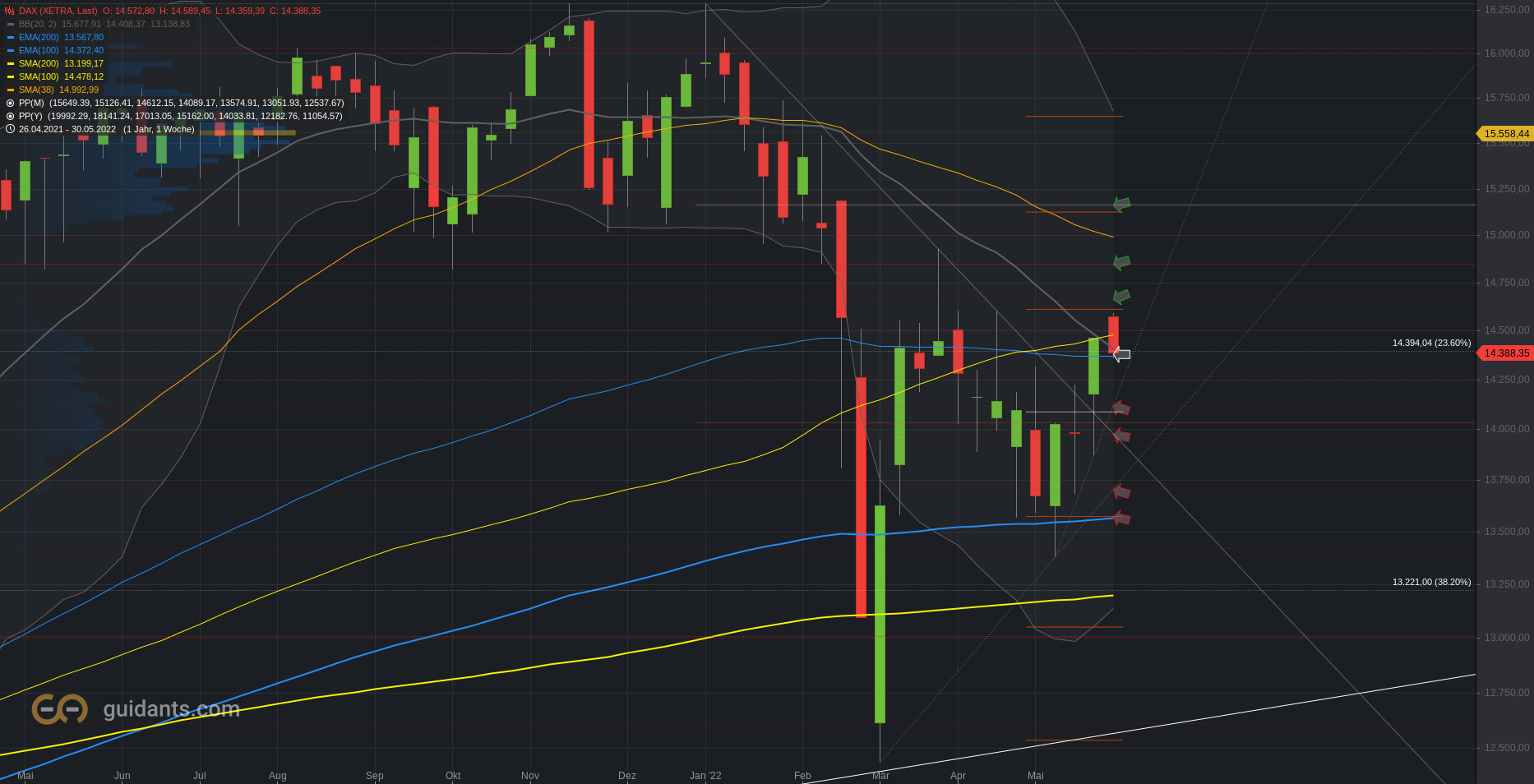Select the white arrow at current price
The image size is (1534, 784).
[1121, 354]
